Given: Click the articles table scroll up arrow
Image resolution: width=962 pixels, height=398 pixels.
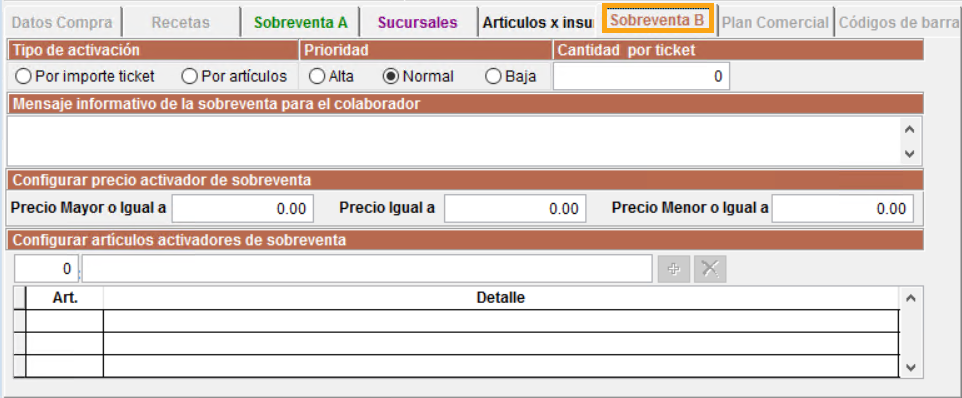Looking at the screenshot, I should coord(910,298).
